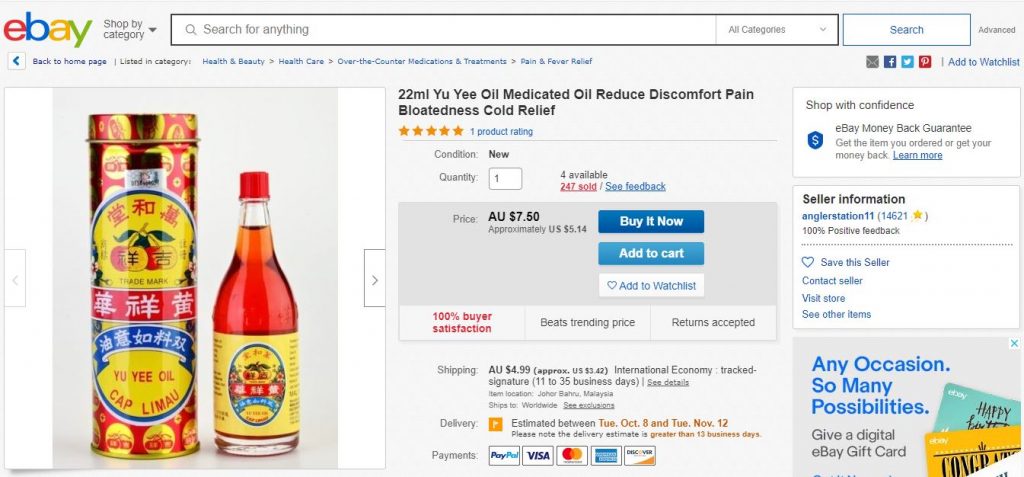Go to Pain & Fever Relief category
The width and height of the screenshot is (1024, 477).
click(x=557, y=62)
